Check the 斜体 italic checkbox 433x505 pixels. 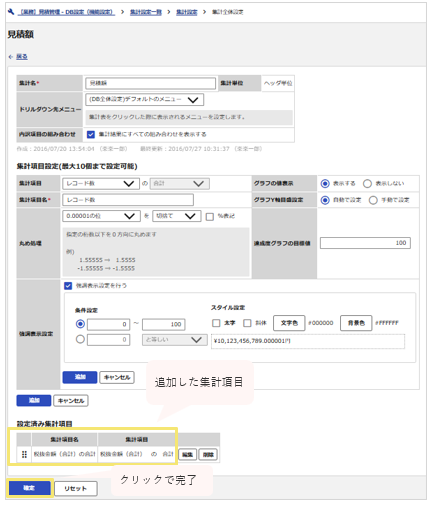click(x=247, y=323)
